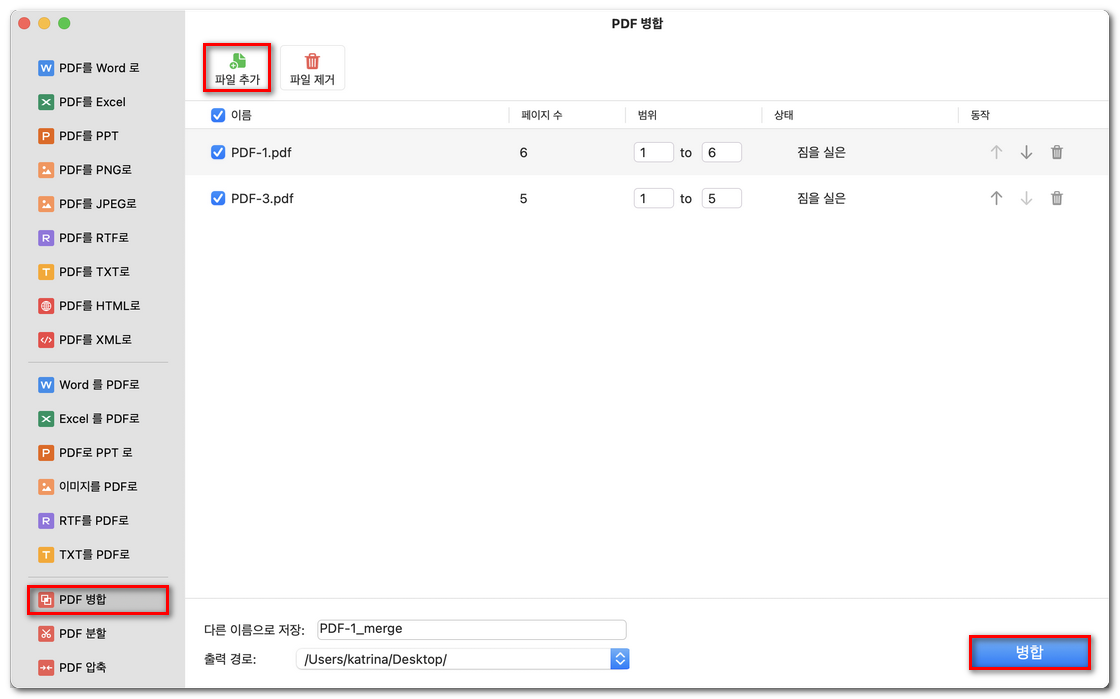Open the 이미지를 PDF로 tool
The image size is (1120, 699).
90,486
